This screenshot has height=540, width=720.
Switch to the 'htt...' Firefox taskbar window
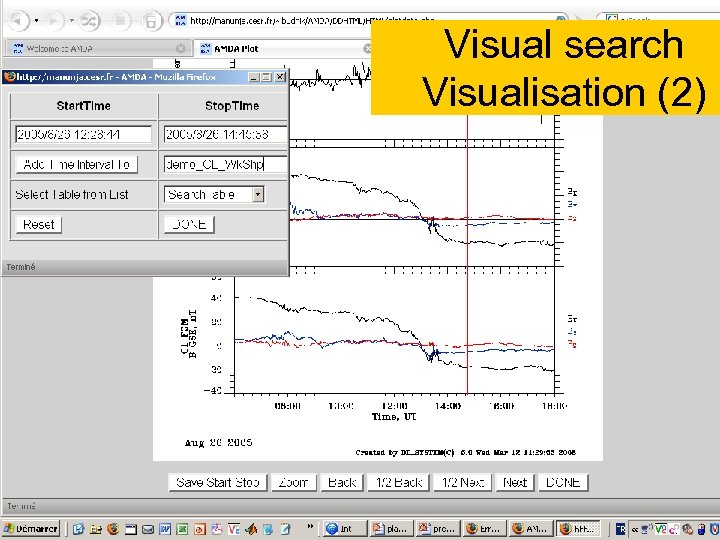pos(578,529)
